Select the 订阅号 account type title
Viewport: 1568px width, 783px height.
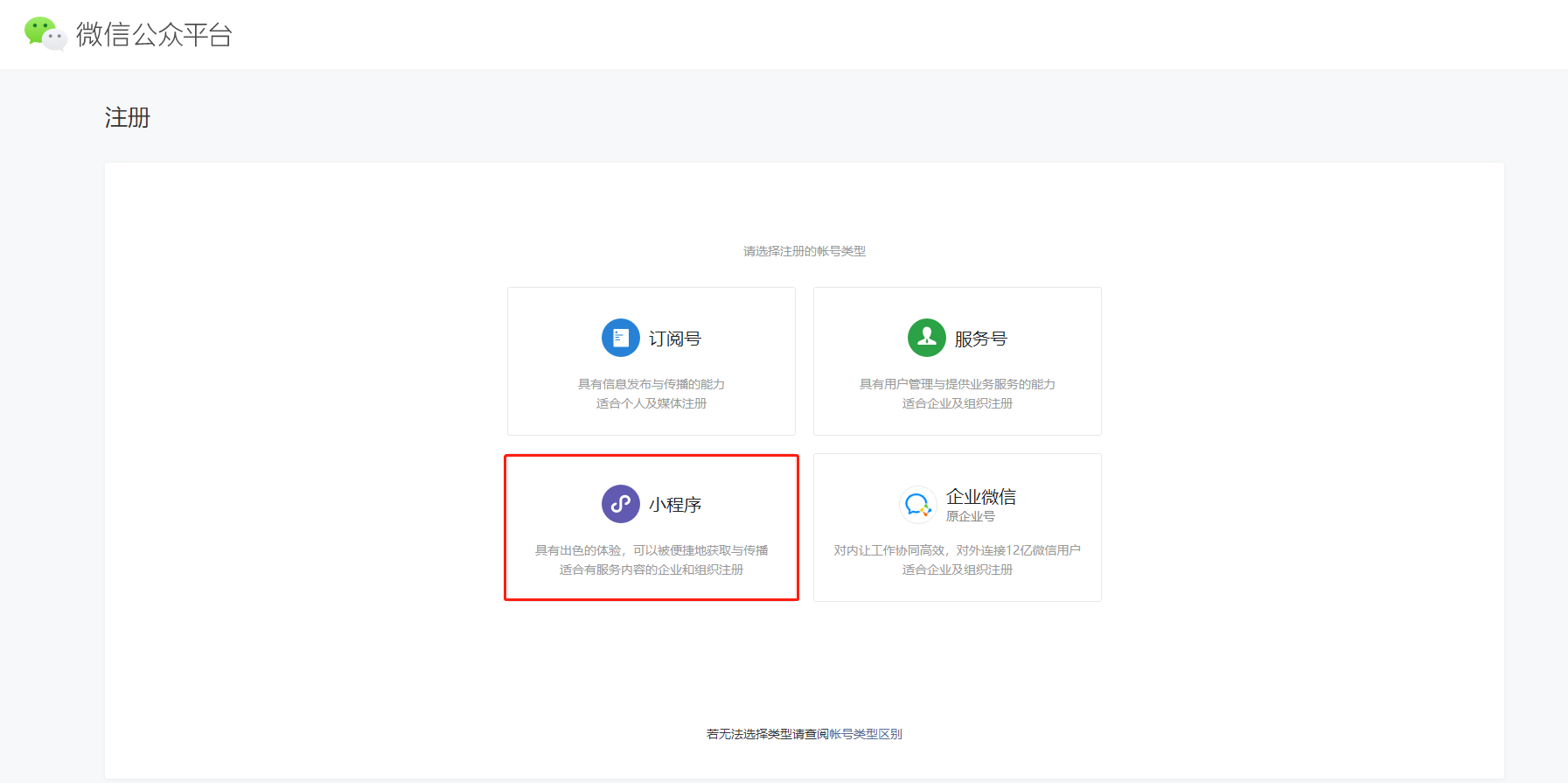click(675, 339)
